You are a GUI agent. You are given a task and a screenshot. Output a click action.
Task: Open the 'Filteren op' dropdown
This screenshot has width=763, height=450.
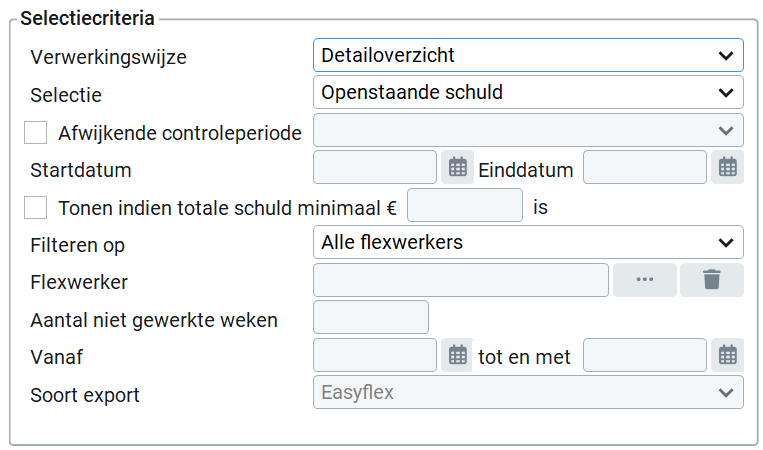pyautogui.click(x=528, y=242)
